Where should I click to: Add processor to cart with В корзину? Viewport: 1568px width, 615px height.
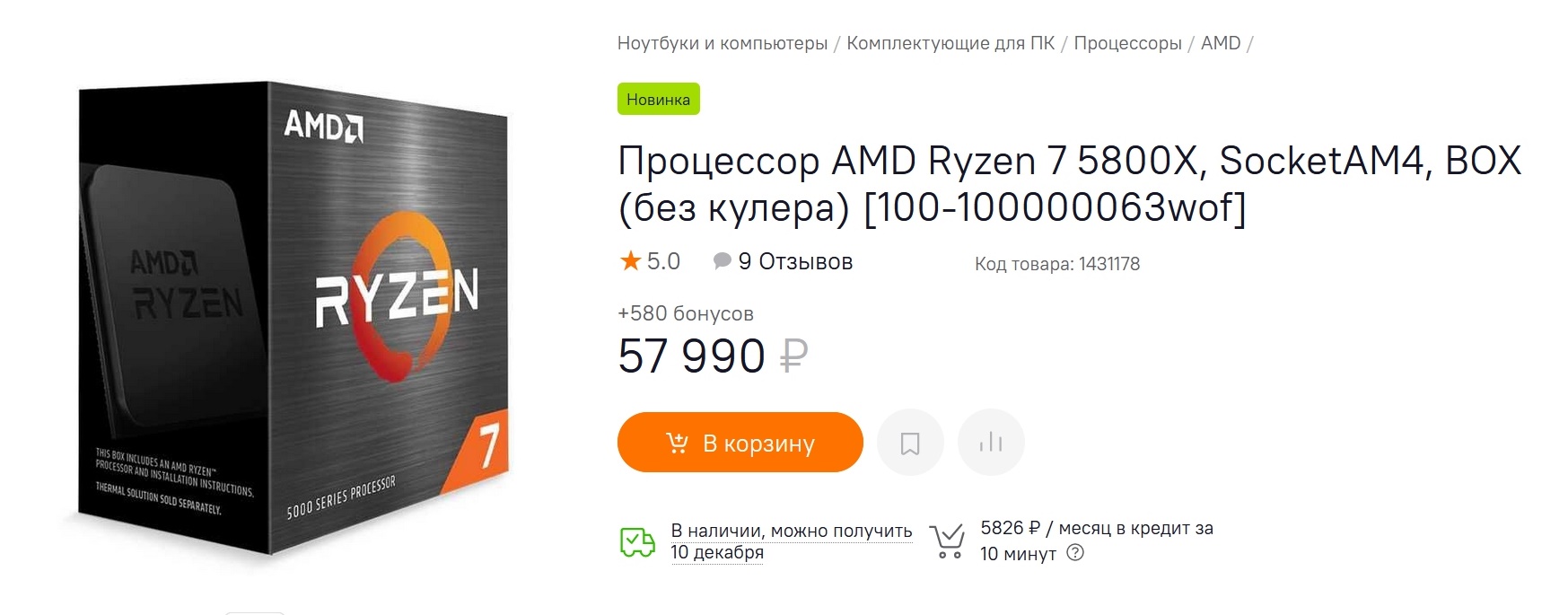(740, 443)
